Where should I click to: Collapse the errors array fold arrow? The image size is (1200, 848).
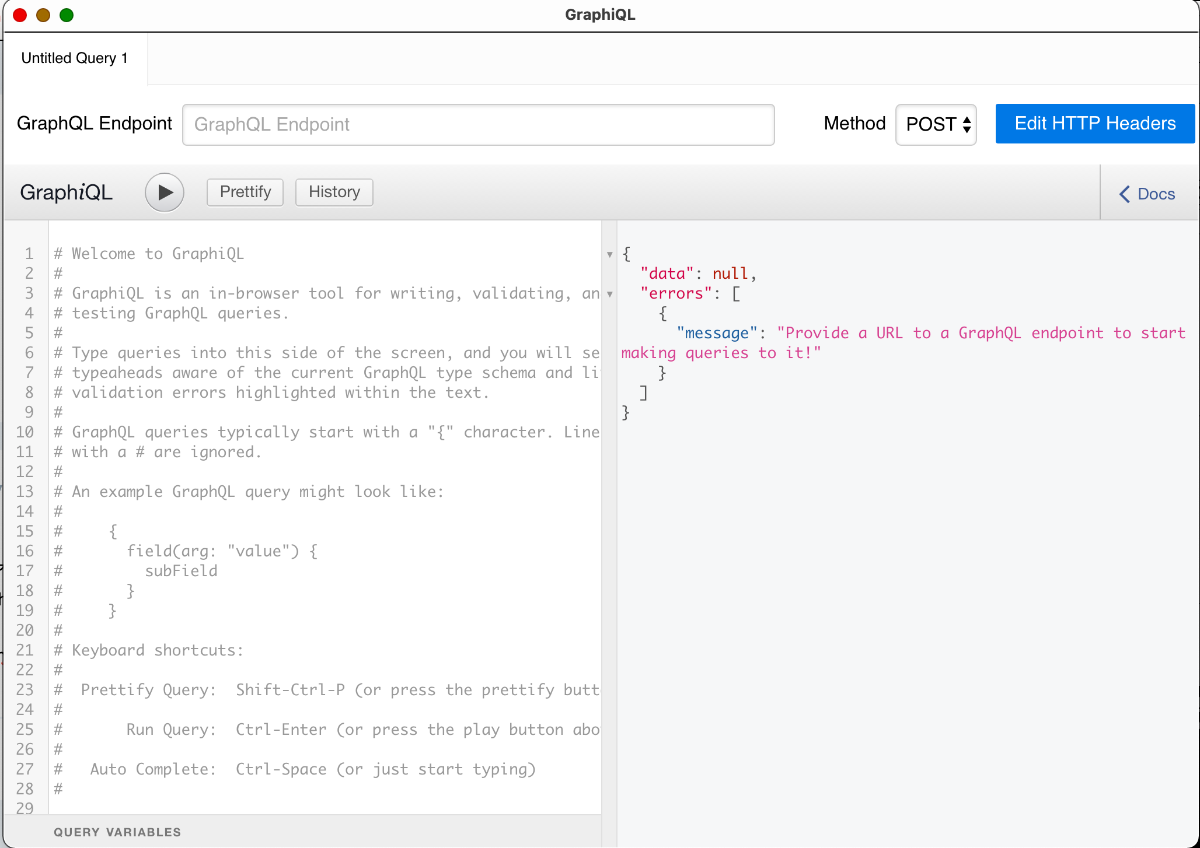pyautogui.click(x=610, y=294)
